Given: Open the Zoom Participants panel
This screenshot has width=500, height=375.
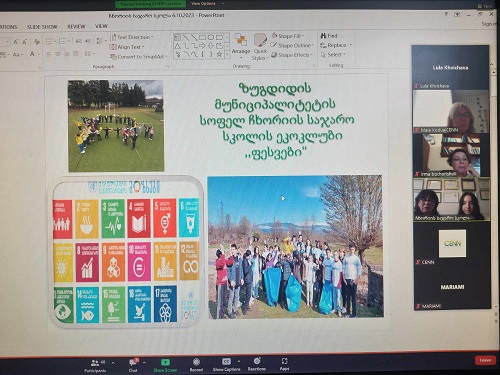Looking at the screenshot, I should 95,365.
